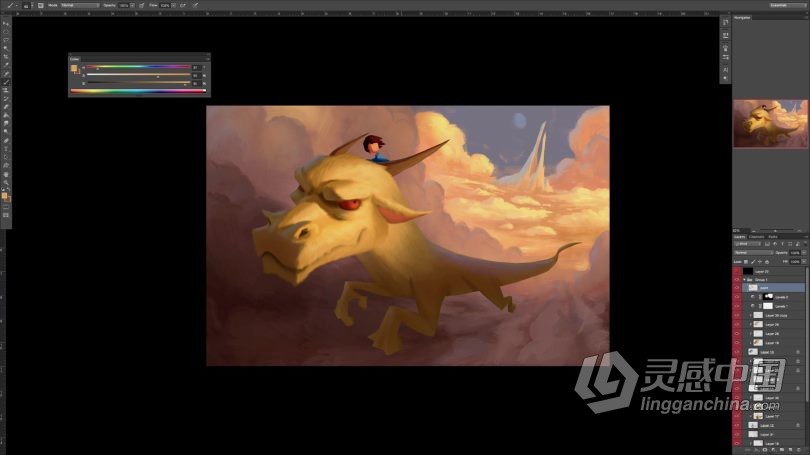Click the screen mode icon in toolbox
Image resolution: width=810 pixels, height=455 pixels.
[6, 215]
